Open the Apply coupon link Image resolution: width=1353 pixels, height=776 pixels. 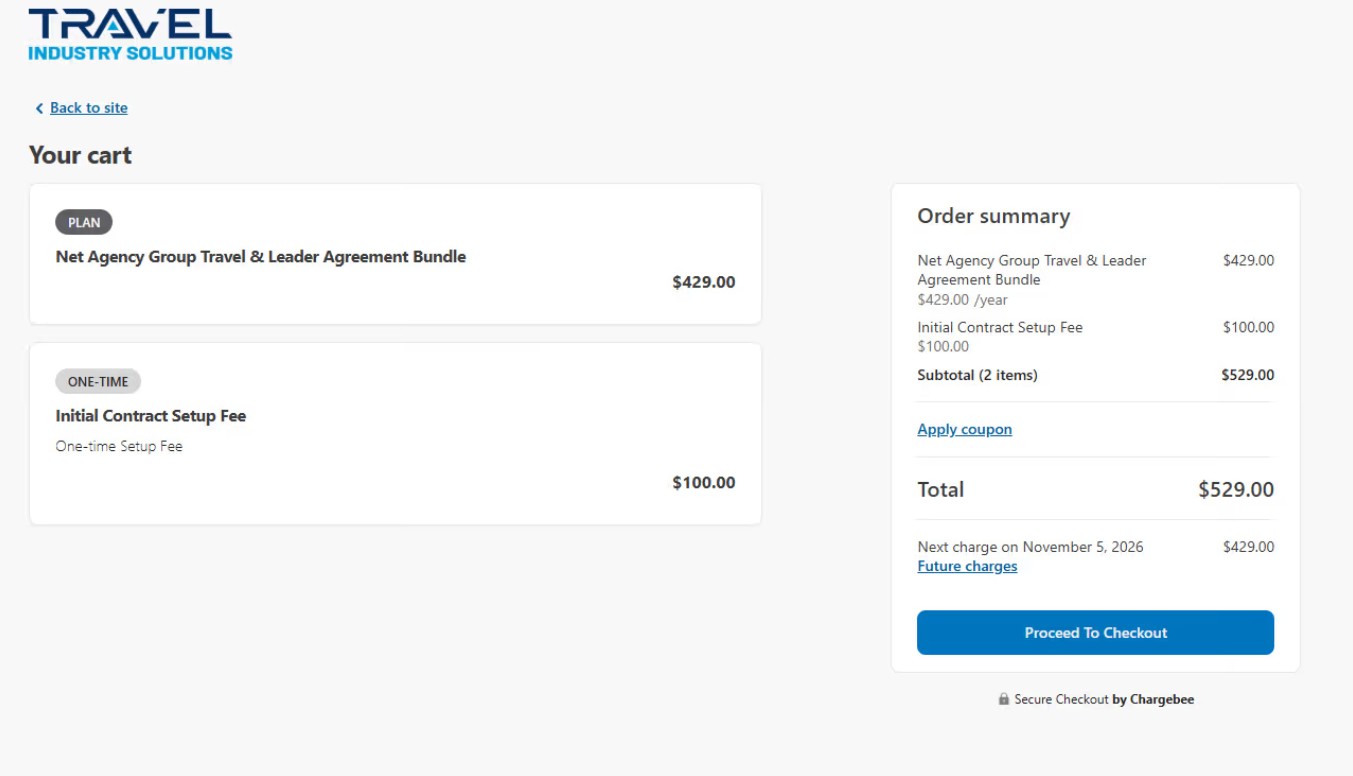point(964,429)
